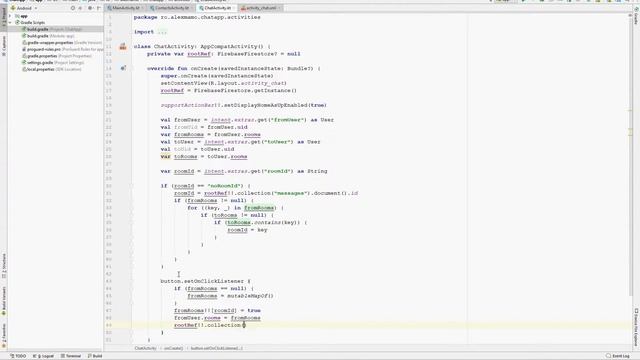Screen dimensions: 640x360
Task: Open gradle.properties (Project Properties) file
Action: pyautogui.click(x=57, y=56)
